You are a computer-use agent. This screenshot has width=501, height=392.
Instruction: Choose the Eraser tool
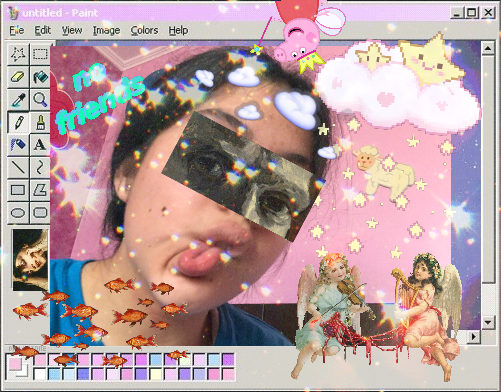(18, 77)
